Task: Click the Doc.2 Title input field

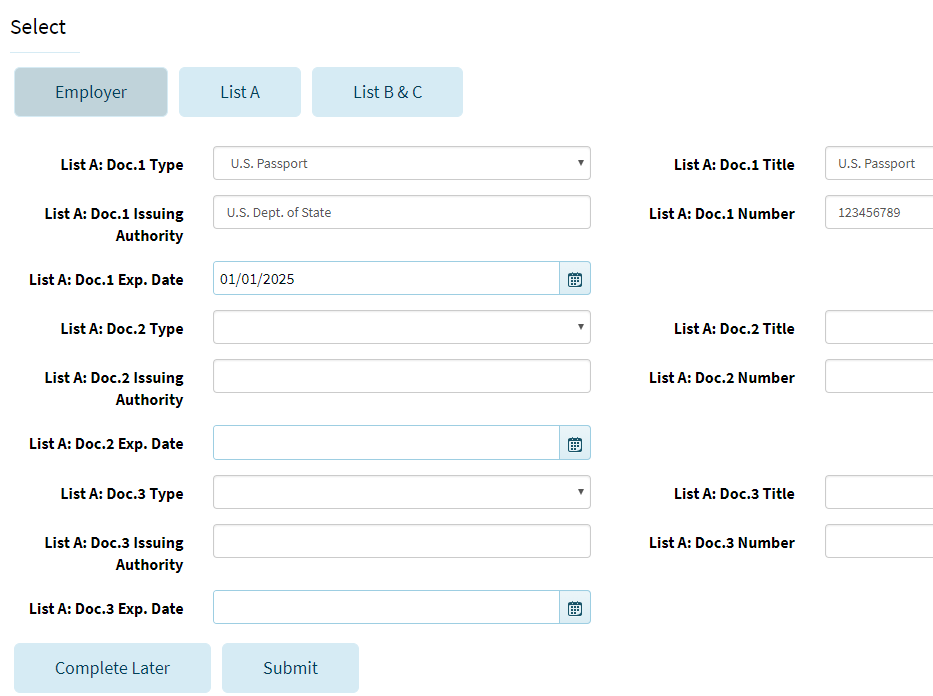Action: [x=879, y=328]
